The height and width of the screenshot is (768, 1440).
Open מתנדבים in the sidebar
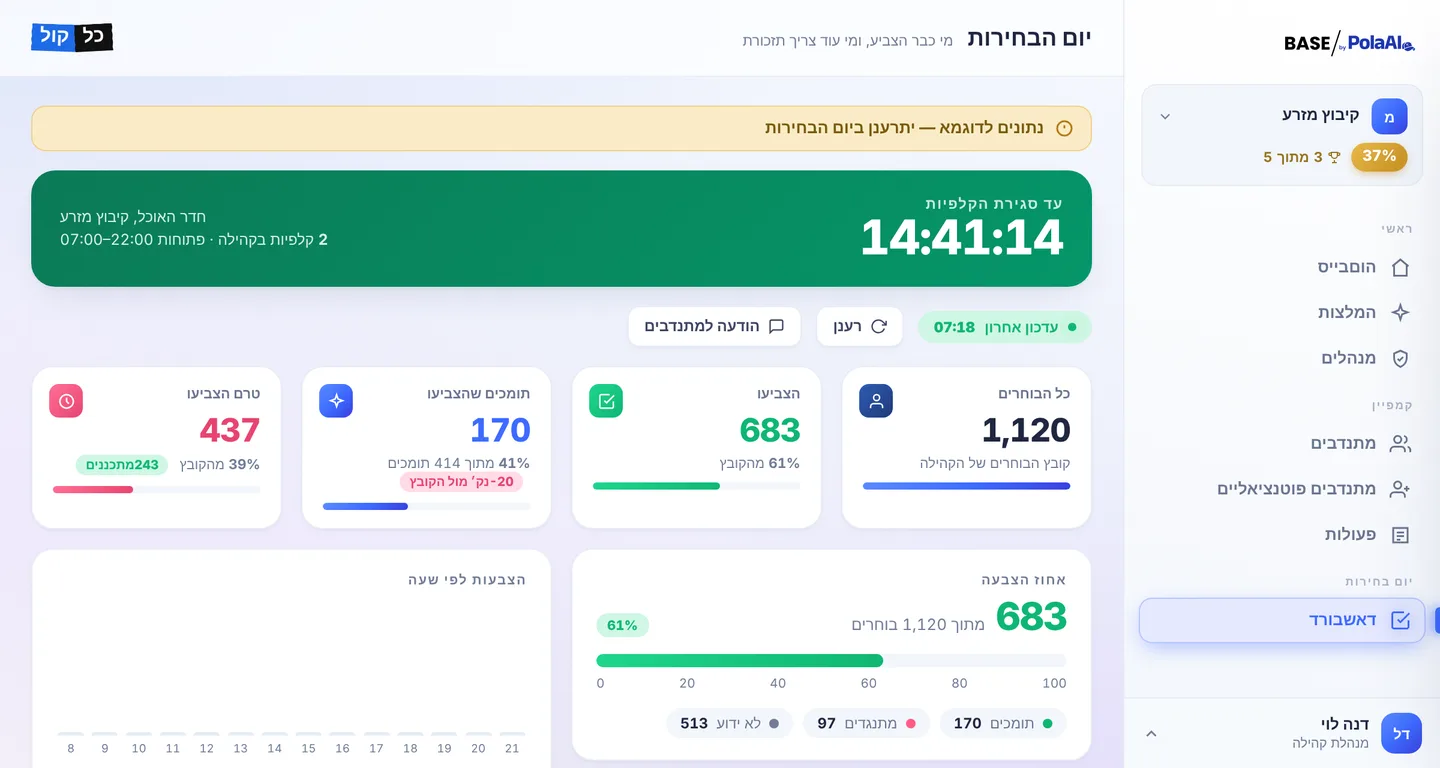[x=1283, y=443]
